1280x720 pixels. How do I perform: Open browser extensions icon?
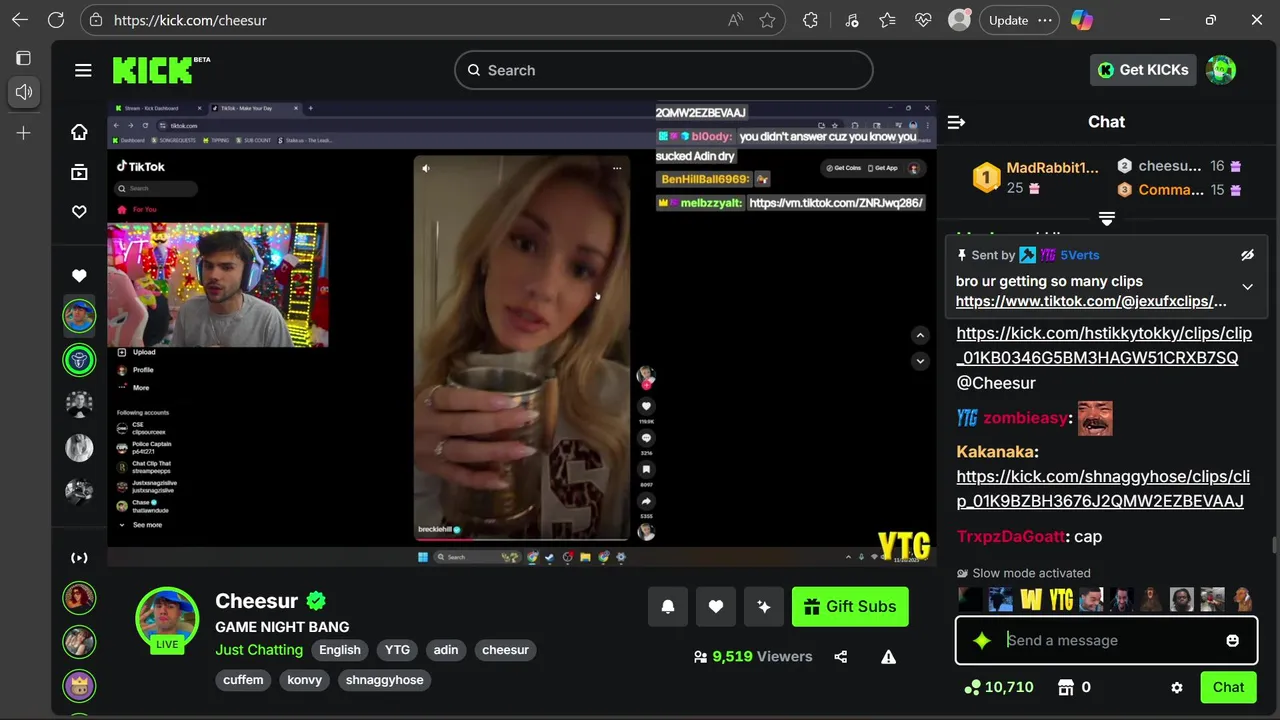[x=810, y=20]
